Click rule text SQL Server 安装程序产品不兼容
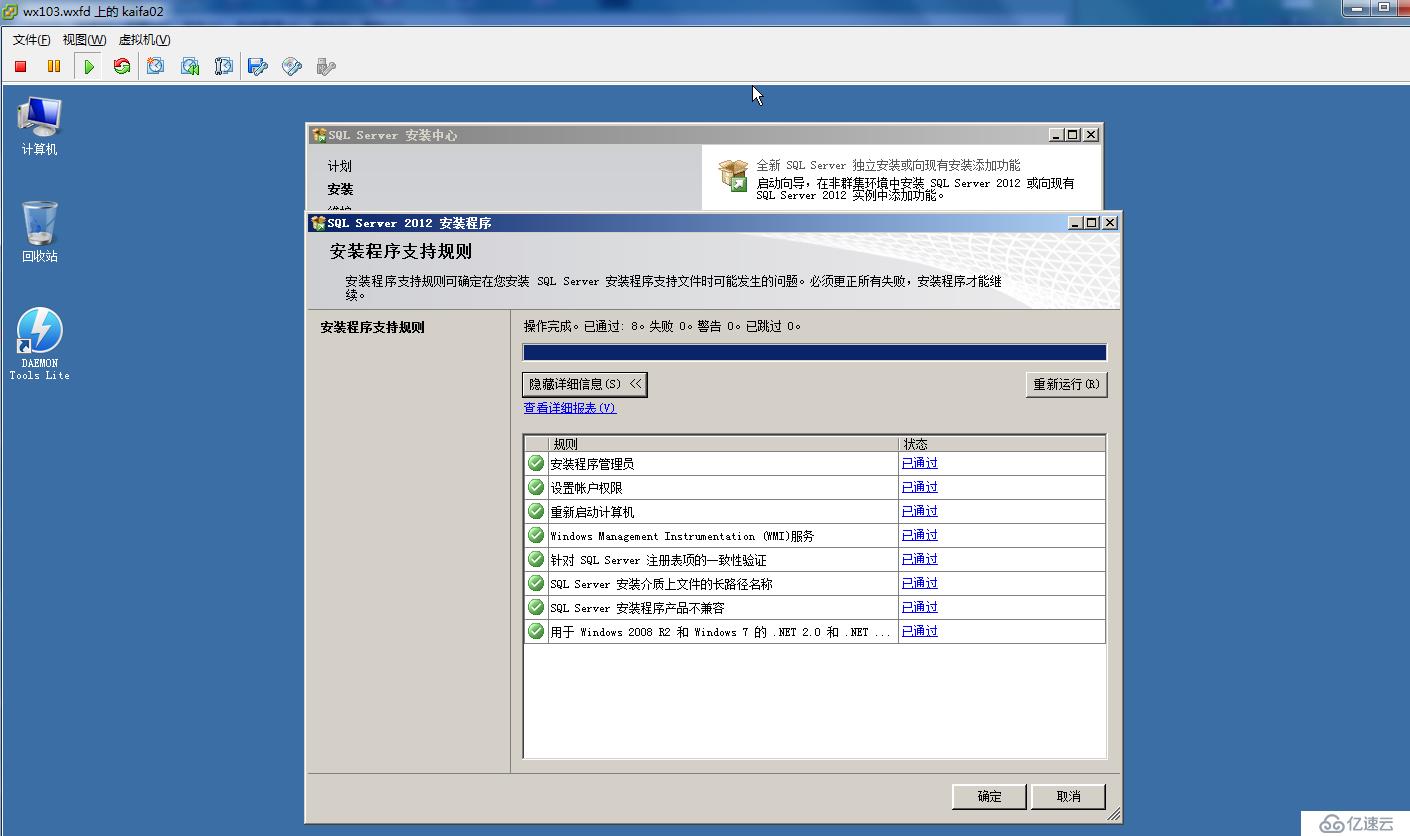Viewport: 1410px width, 836px height. (637, 608)
